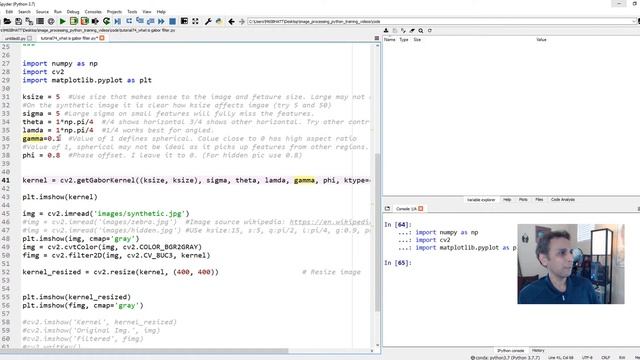Viewport: 640px width, 360px height.
Task: Open Run menu
Action: coord(58,12)
